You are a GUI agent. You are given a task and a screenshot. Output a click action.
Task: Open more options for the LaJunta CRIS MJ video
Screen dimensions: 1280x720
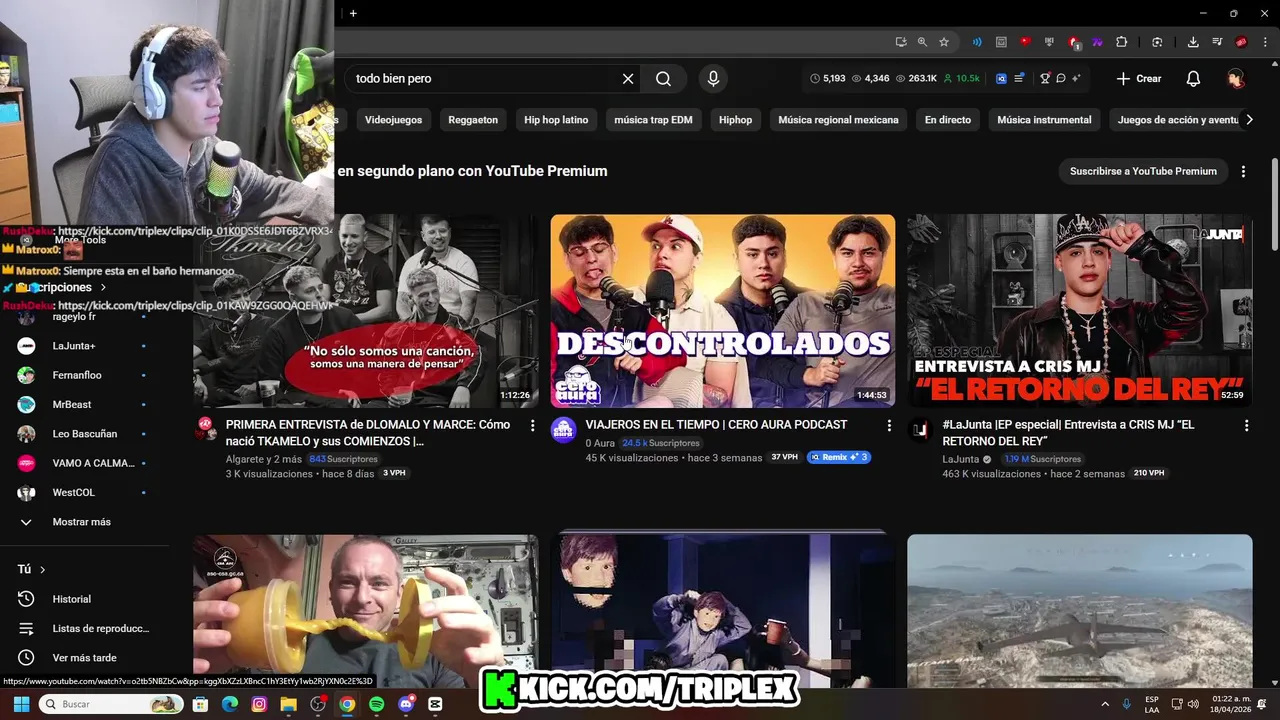1246,426
